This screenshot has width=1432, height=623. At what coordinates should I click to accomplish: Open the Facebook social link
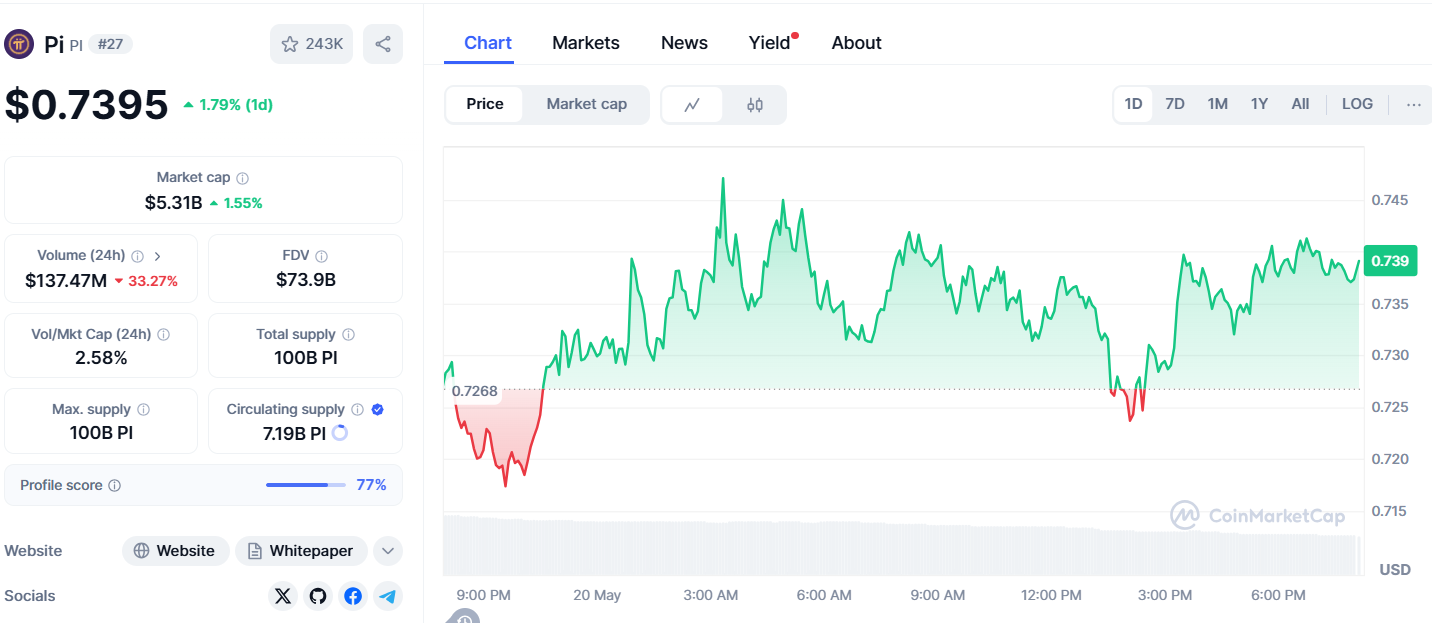[x=353, y=596]
